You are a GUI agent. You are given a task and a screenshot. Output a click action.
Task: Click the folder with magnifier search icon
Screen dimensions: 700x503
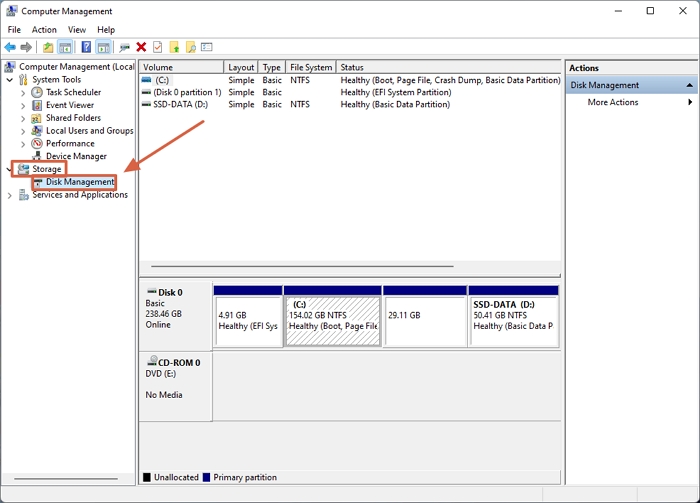191,47
